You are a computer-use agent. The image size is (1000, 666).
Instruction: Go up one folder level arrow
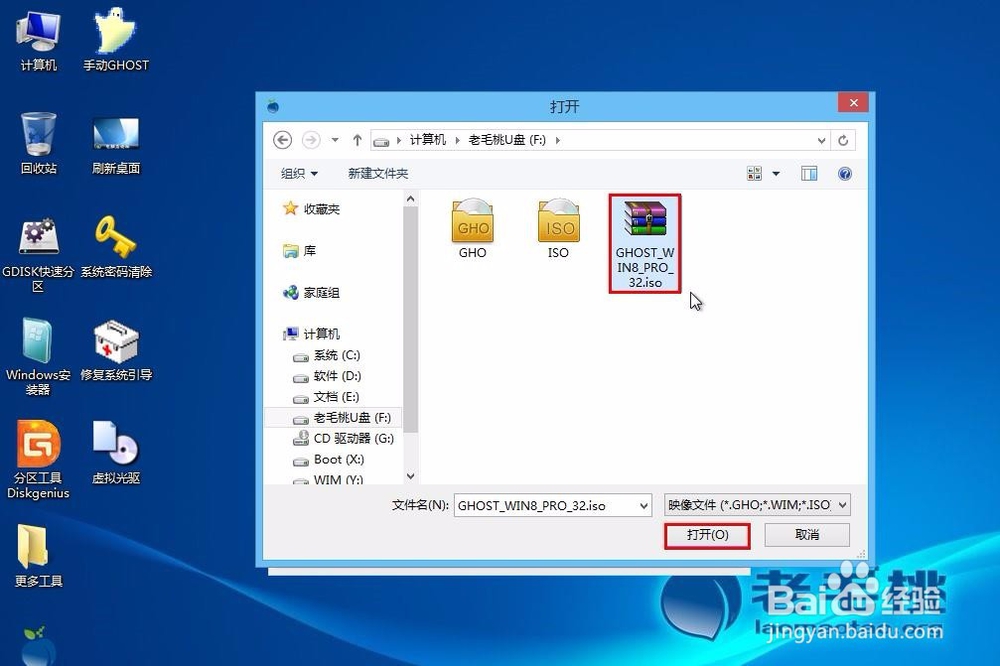coord(357,140)
